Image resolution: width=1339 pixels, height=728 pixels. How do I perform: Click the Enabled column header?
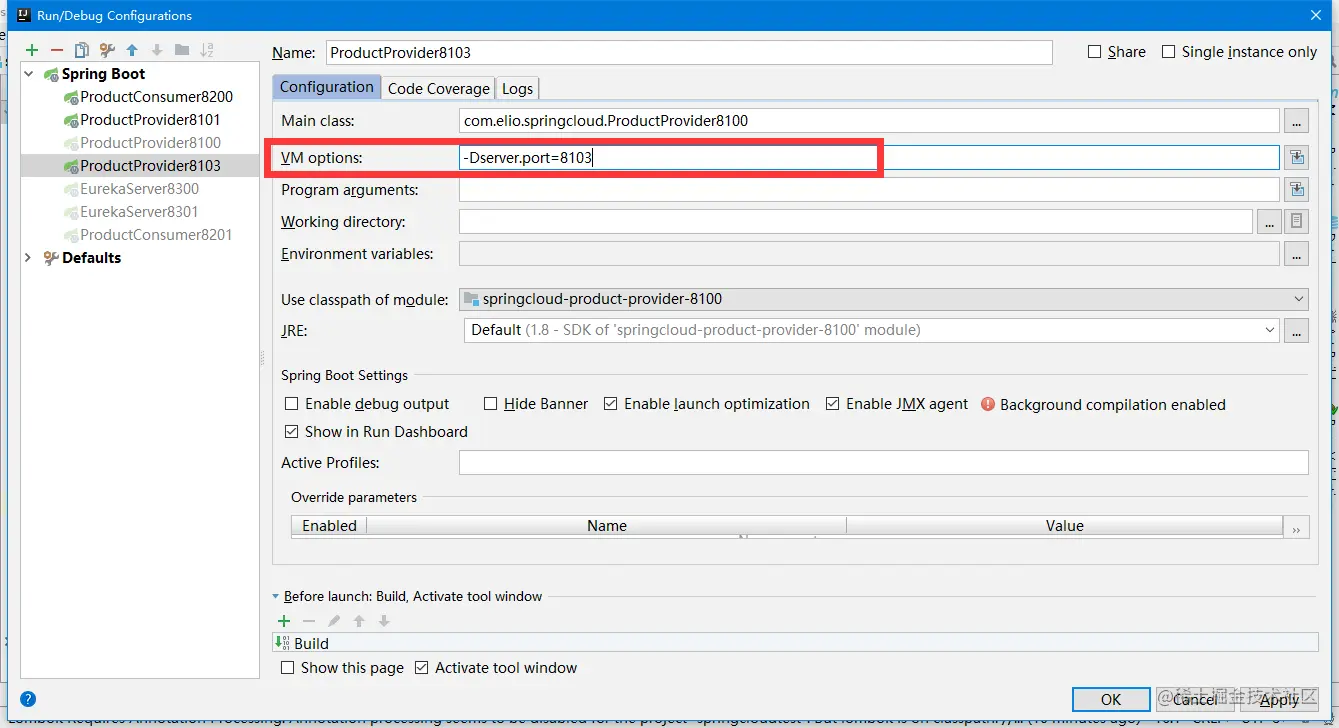coord(329,526)
